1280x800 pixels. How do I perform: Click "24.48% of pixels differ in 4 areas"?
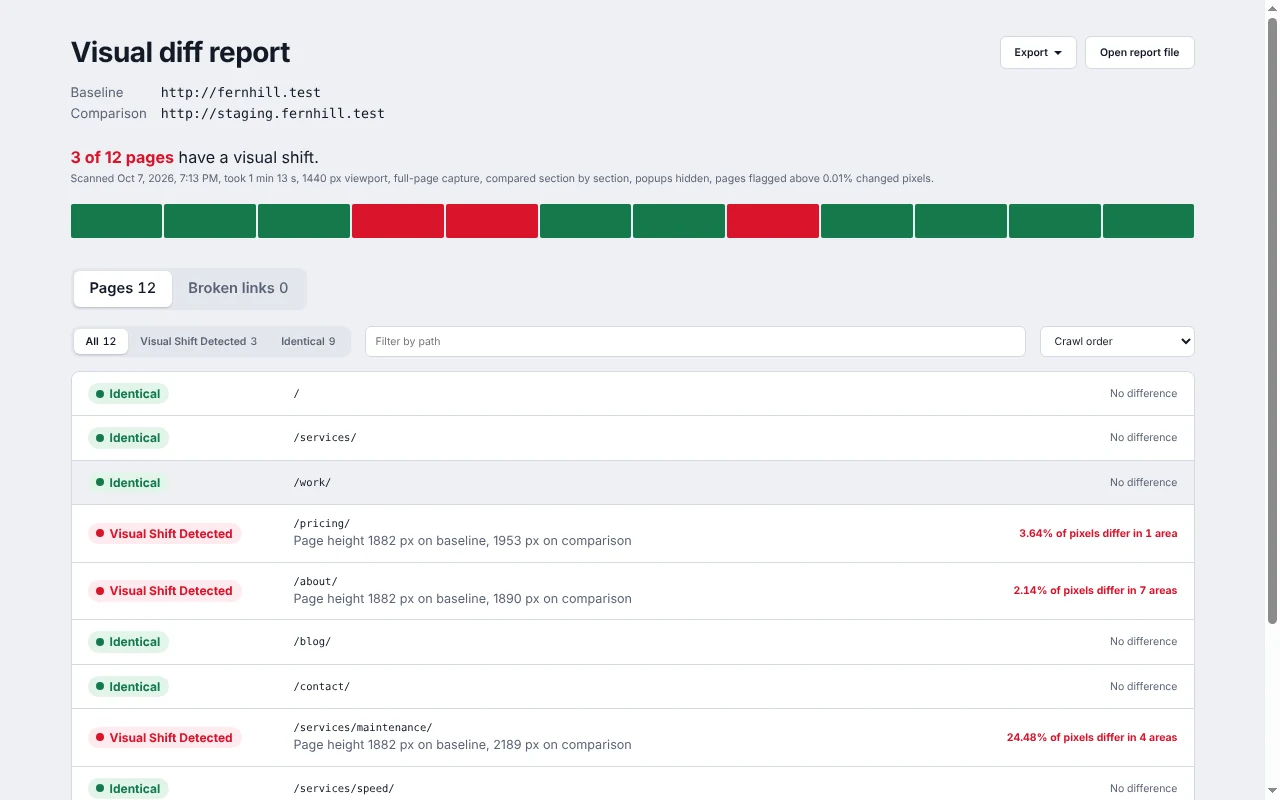point(1092,738)
